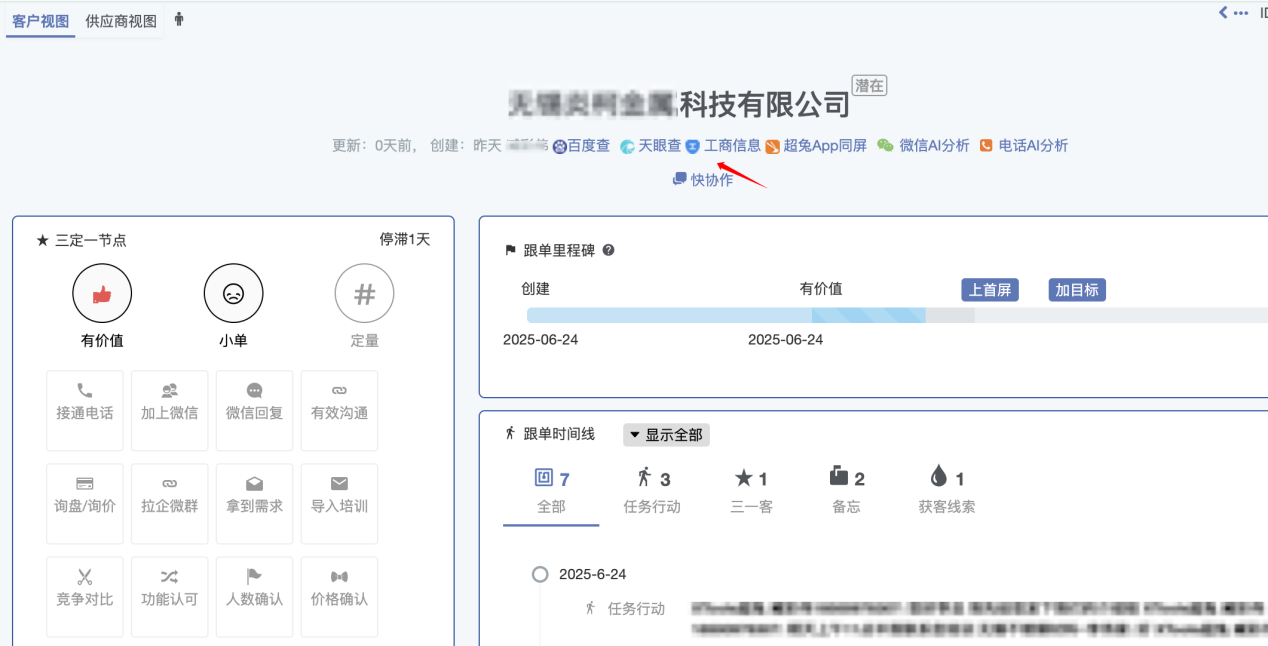Image resolution: width=1268 pixels, height=646 pixels.
Task: Click the 任务行动 timeline entry label
Action: click(636, 608)
